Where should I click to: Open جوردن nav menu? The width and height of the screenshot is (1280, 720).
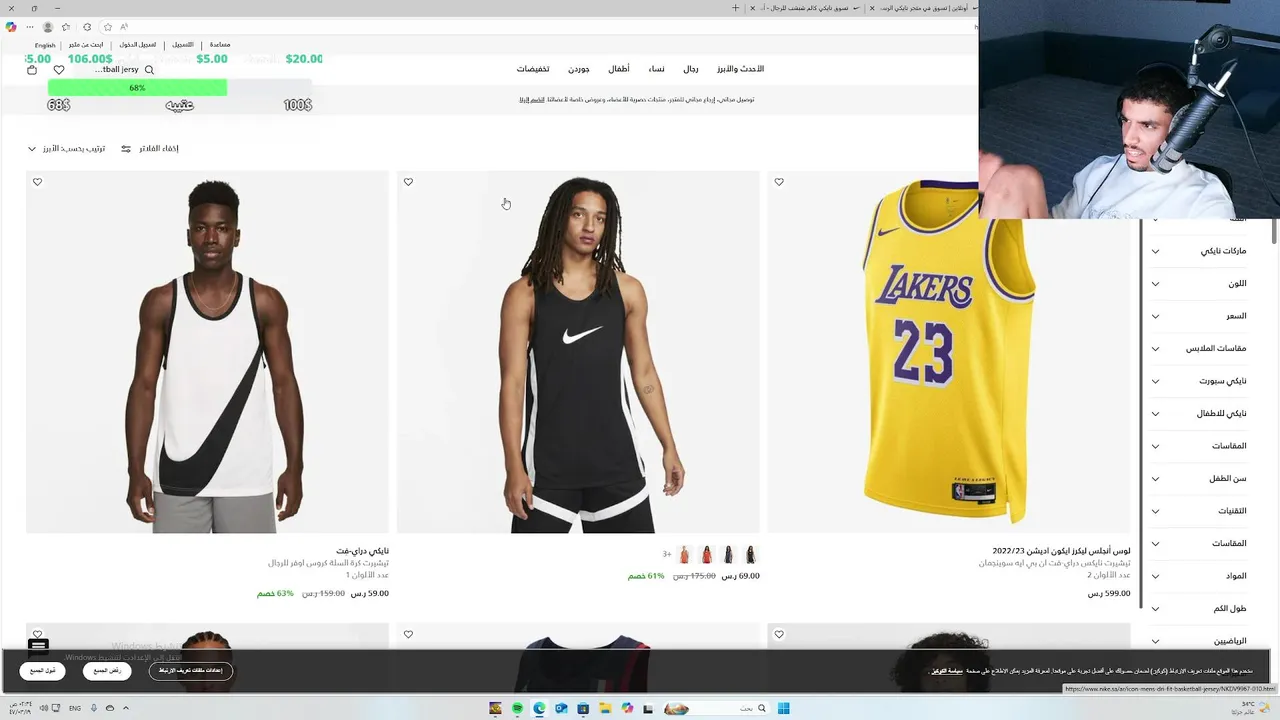pos(578,69)
